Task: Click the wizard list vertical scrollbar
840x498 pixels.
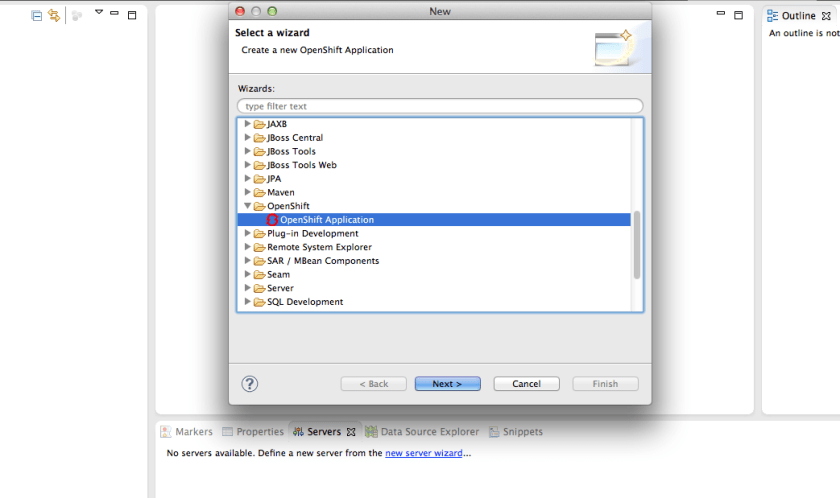Action: pos(637,245)
